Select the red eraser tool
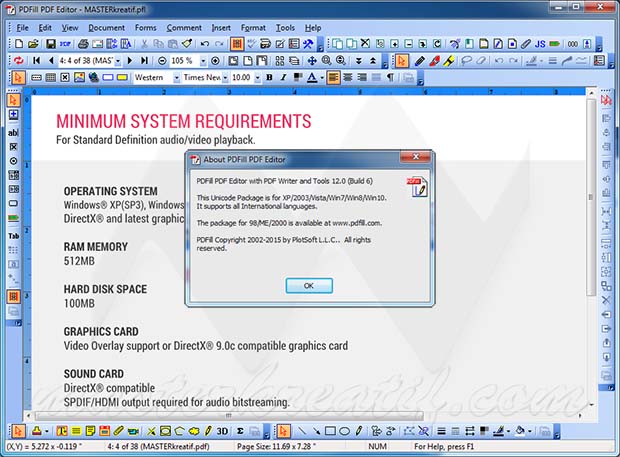Image resolution: width=620 pixels, height=457 pixels. (x=434, y=60)
